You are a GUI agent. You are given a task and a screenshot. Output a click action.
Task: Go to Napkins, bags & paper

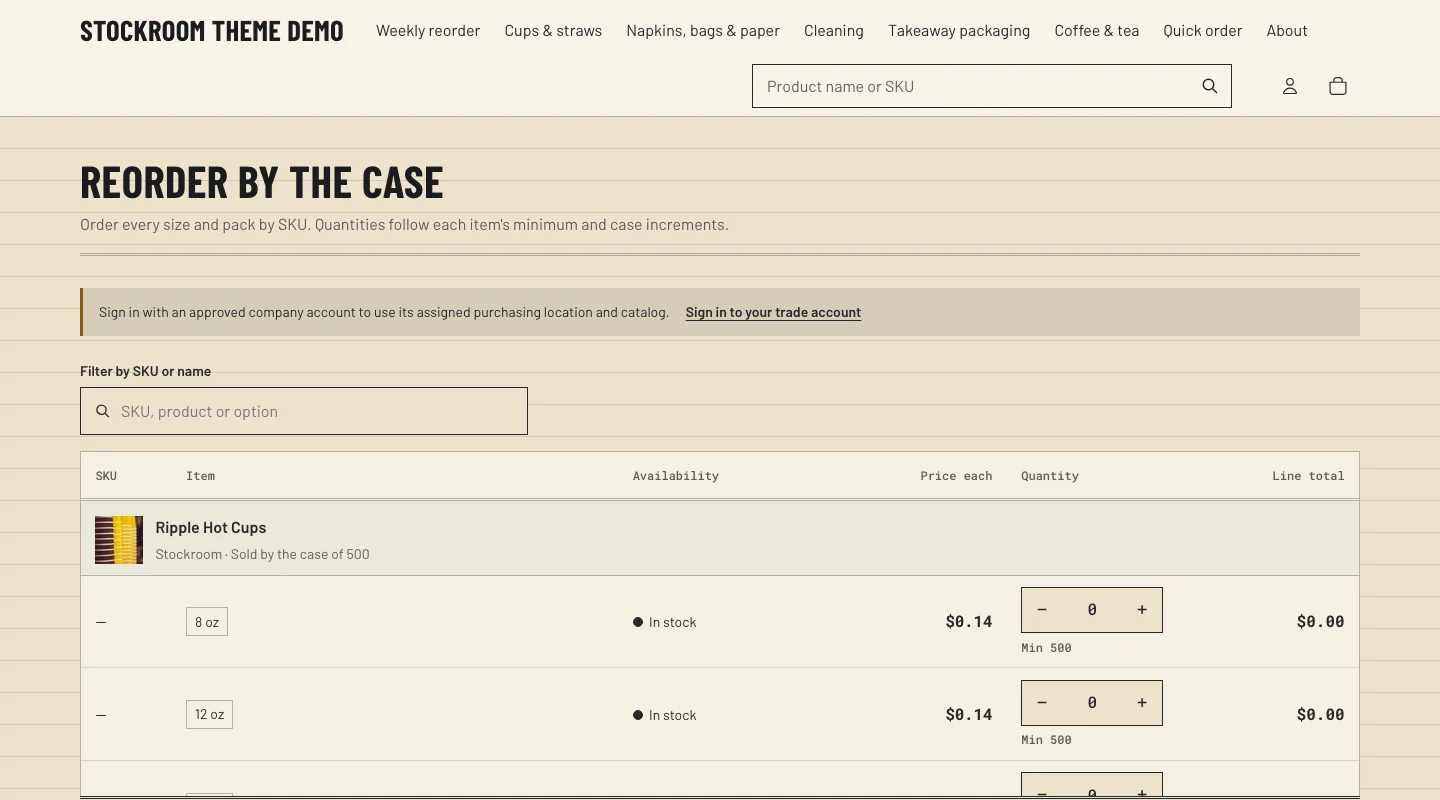(x=703, y=31)
